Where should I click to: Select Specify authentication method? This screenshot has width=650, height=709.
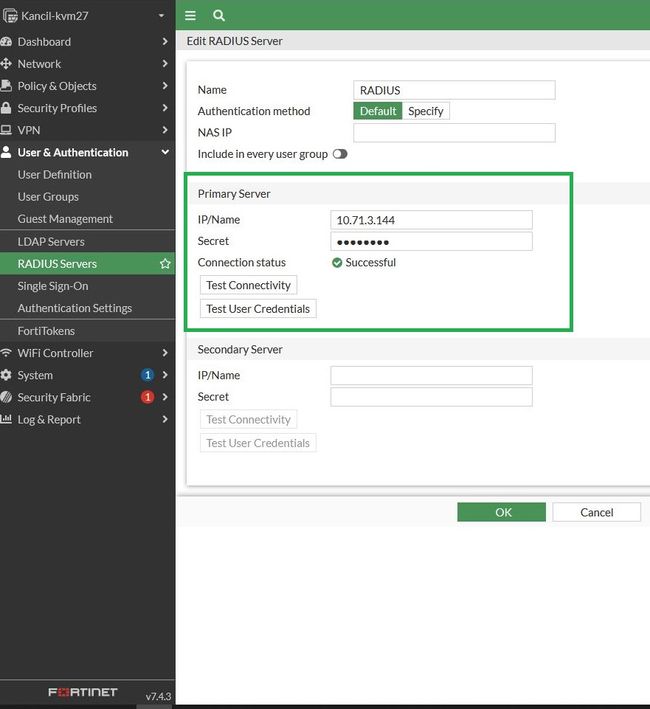click(426, 111)
